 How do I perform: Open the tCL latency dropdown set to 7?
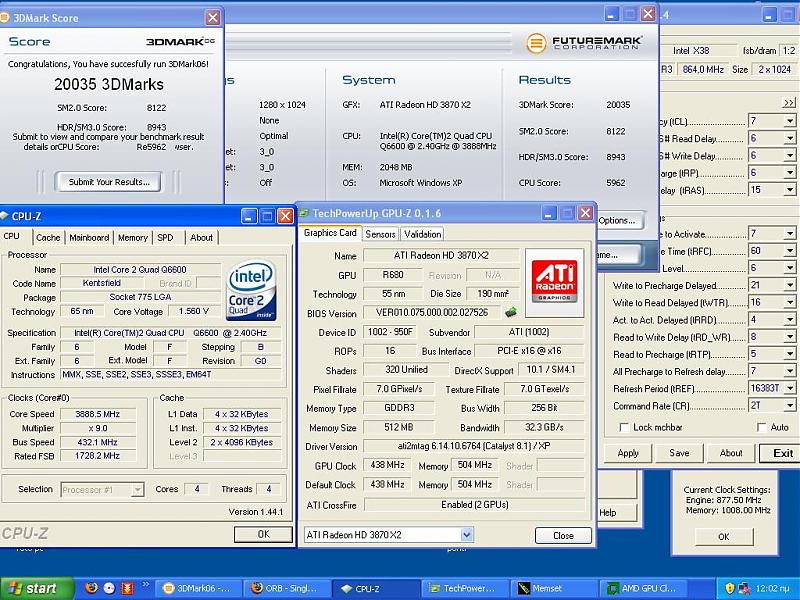click(790, 121)
